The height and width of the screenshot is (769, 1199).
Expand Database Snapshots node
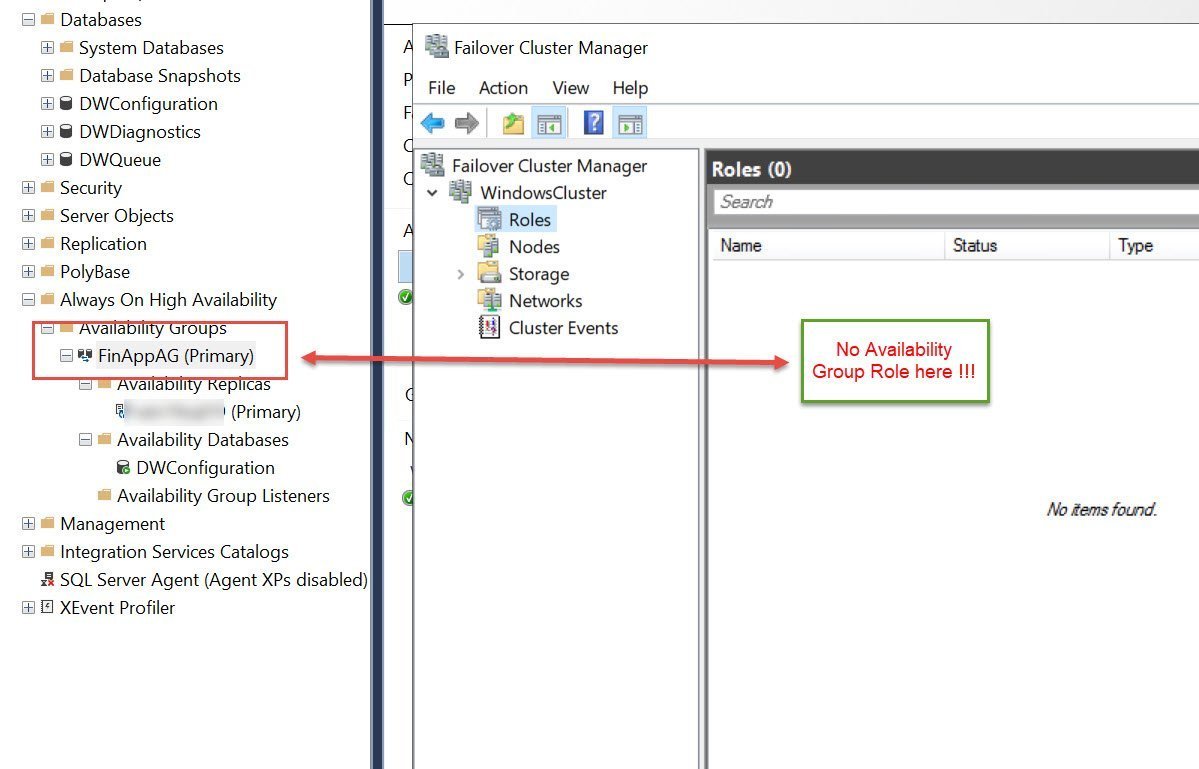[47, 76]
